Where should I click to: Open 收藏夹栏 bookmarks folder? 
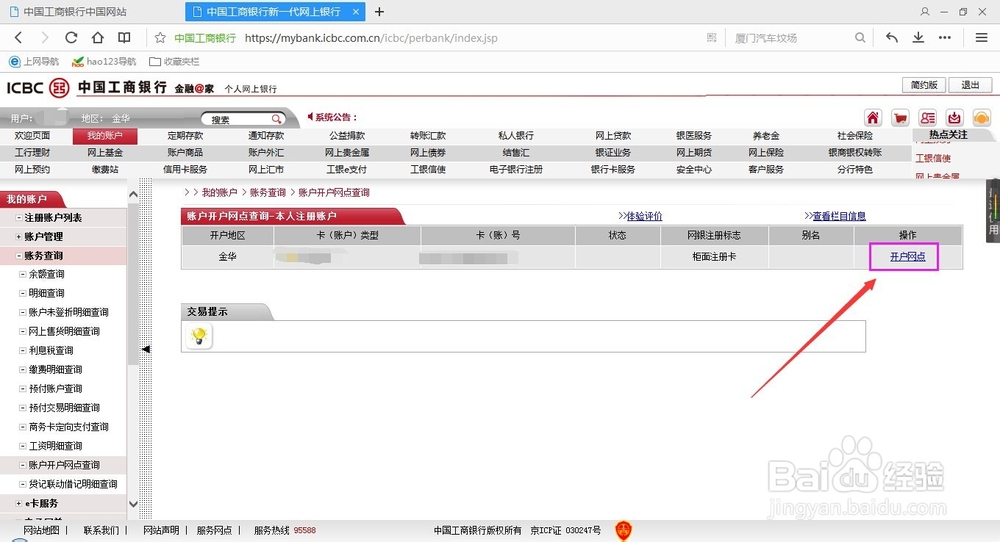[x=174, y=61]
